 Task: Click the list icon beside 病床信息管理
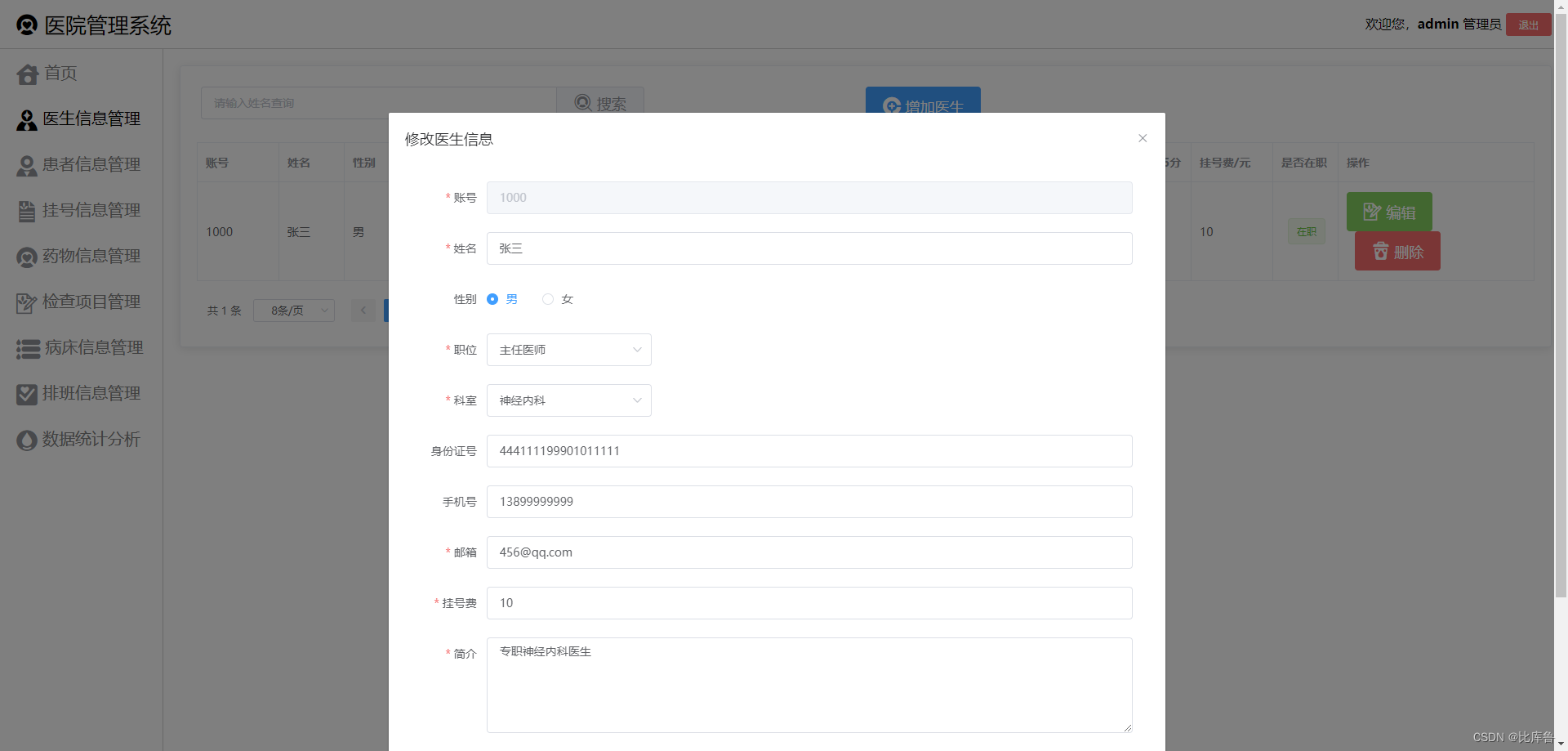point(28,349)
